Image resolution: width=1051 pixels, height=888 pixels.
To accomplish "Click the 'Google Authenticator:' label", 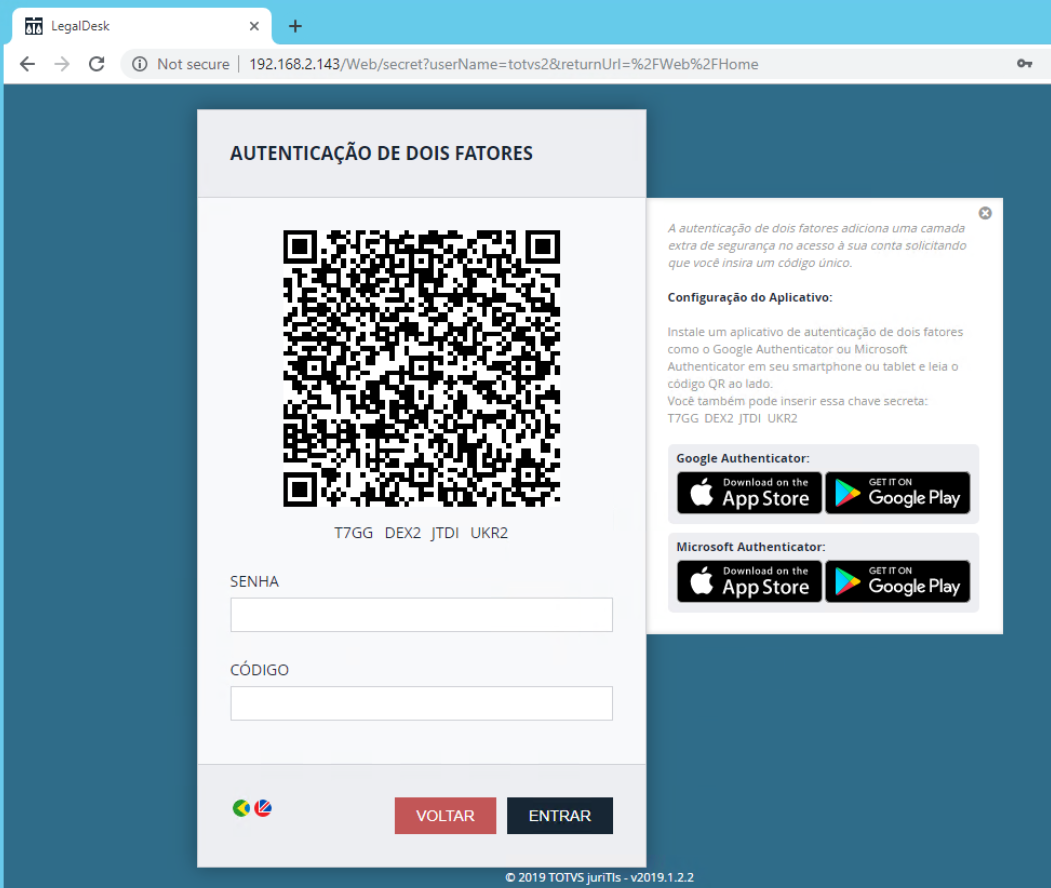I will pos(743,458).
